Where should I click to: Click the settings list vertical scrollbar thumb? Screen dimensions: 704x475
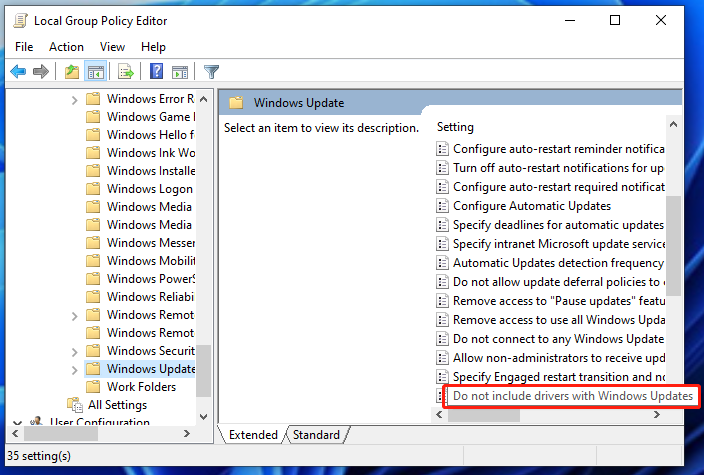tap(673, 246)
